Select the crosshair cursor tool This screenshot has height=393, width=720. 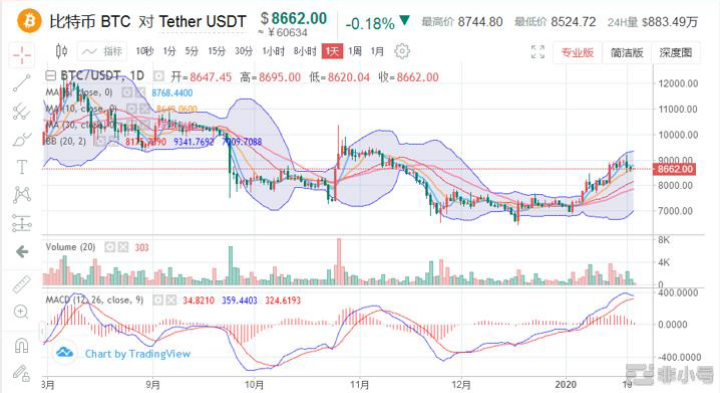click(x=21, y=55)
